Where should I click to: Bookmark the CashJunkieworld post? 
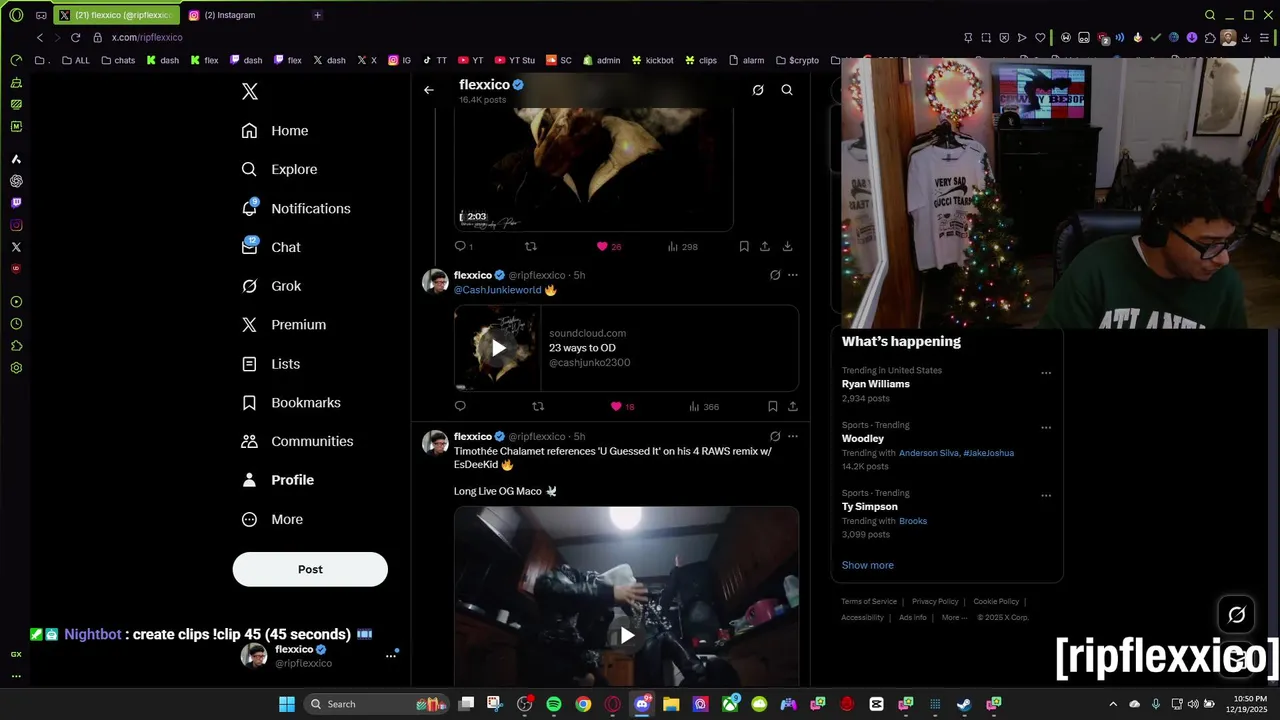(x=773, y=406)
